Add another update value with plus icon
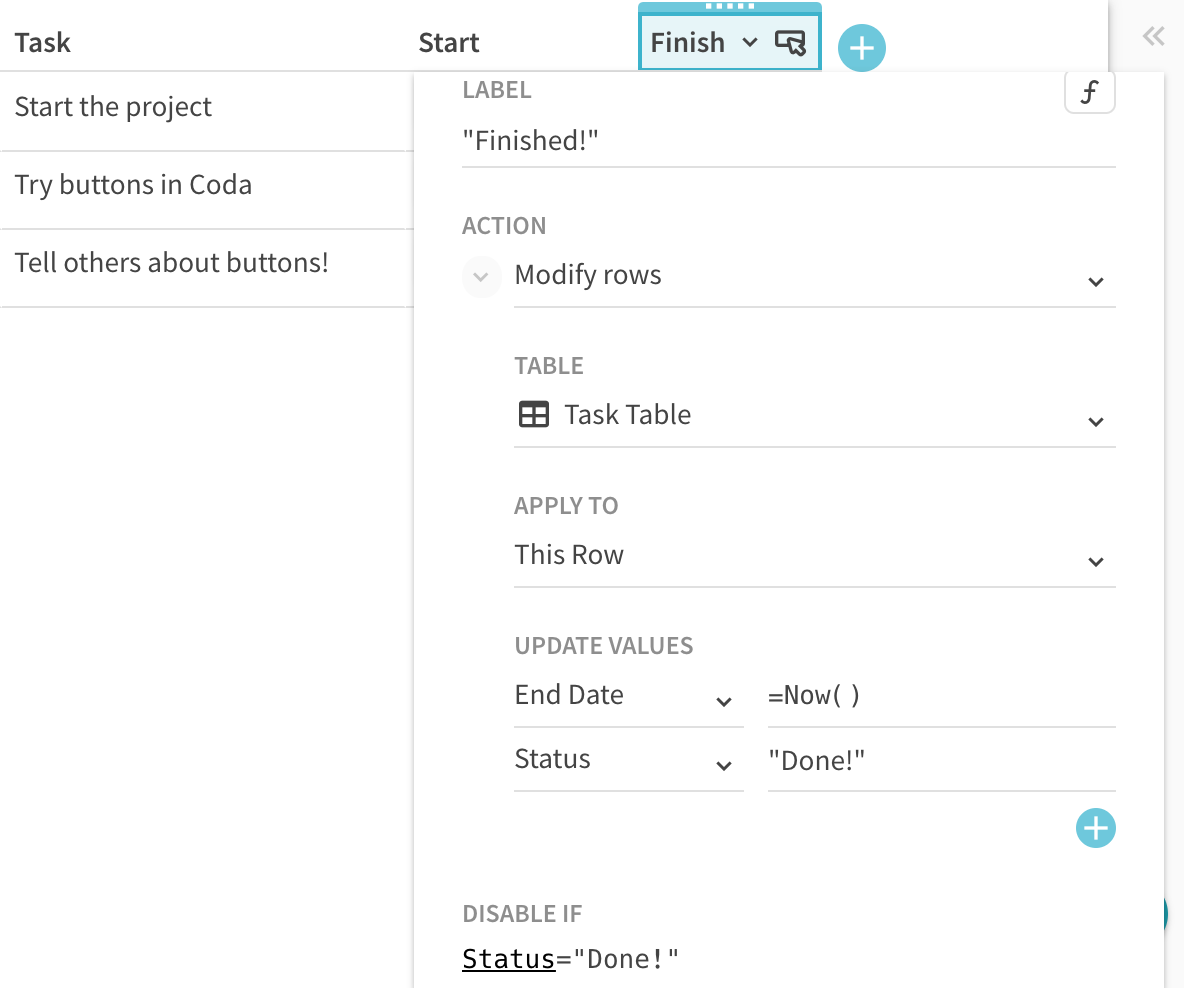 tap(1095, 828)
